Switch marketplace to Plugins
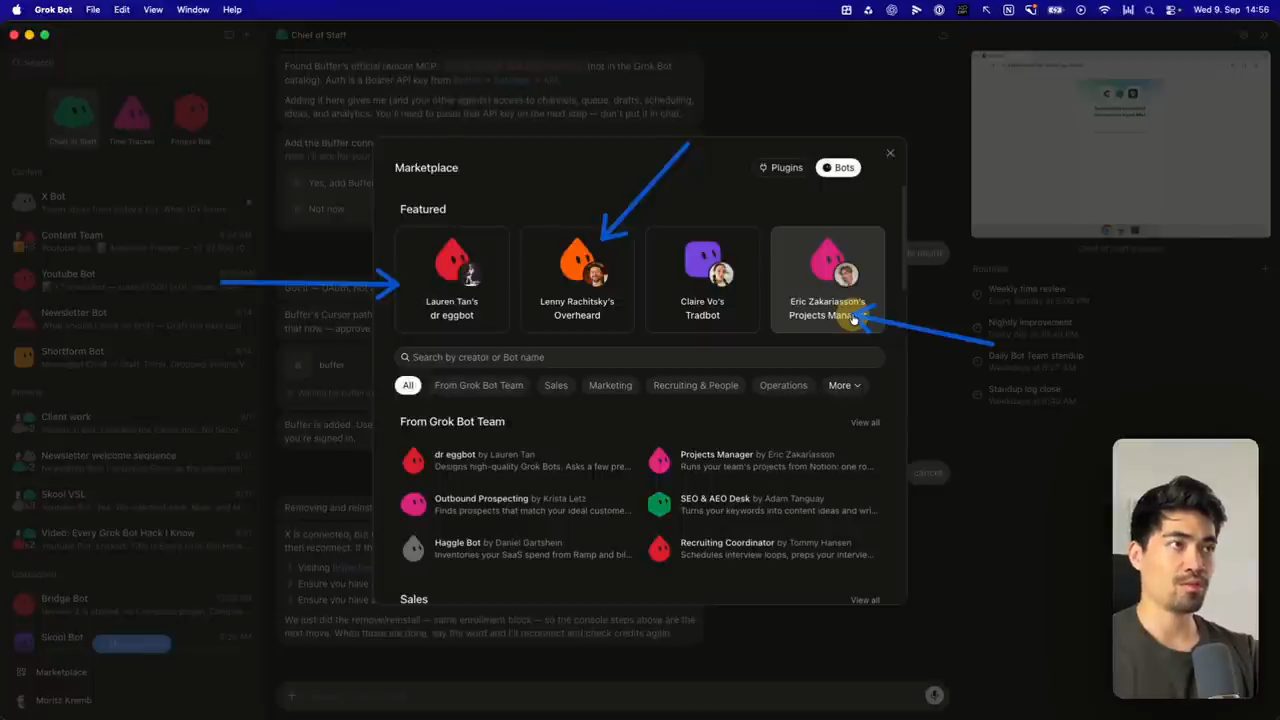The height and width of the screenshot is (720, 1280). pyautogui.click(x=781, y=168)
